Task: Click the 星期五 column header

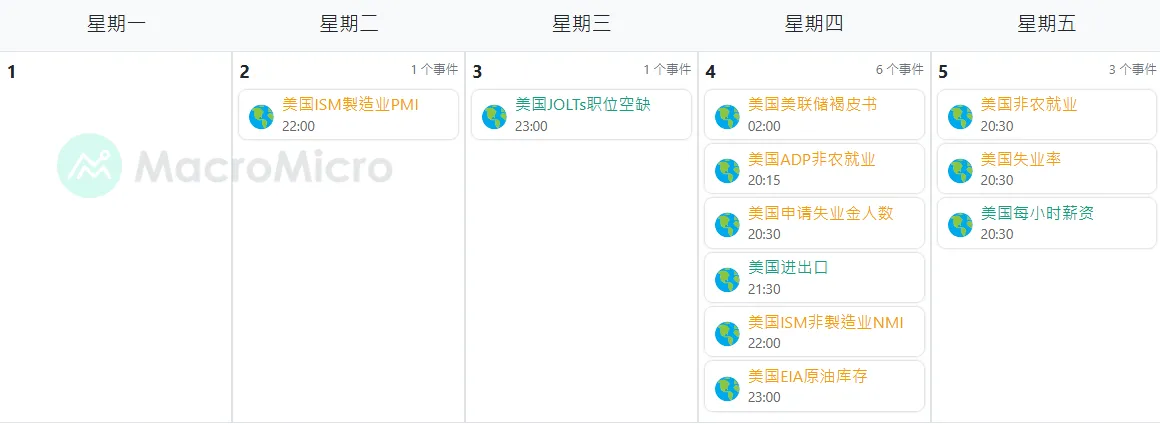Action: tap(1046, 25)
